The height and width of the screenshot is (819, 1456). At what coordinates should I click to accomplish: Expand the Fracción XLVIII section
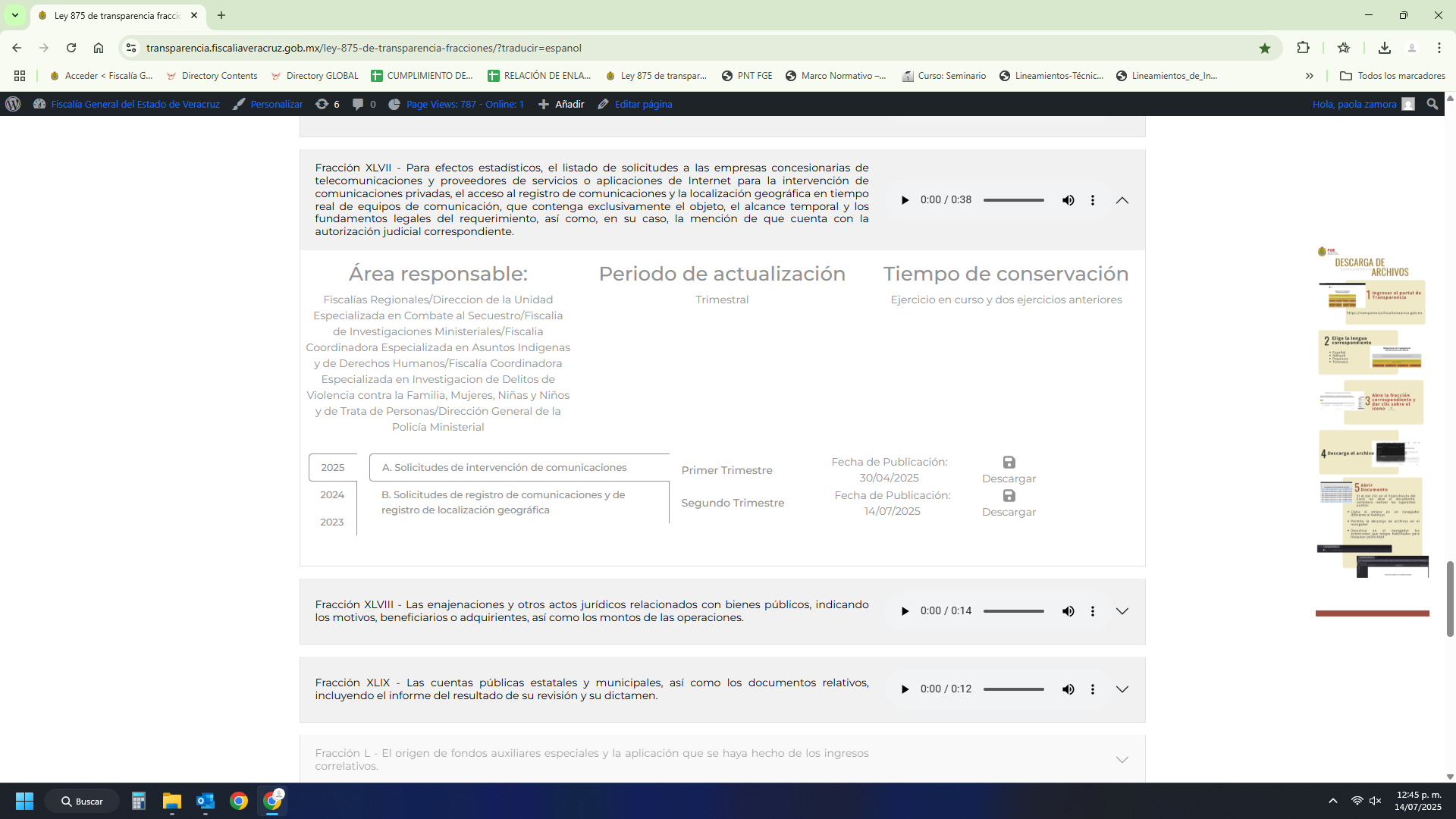click(x=1122, y=611)
